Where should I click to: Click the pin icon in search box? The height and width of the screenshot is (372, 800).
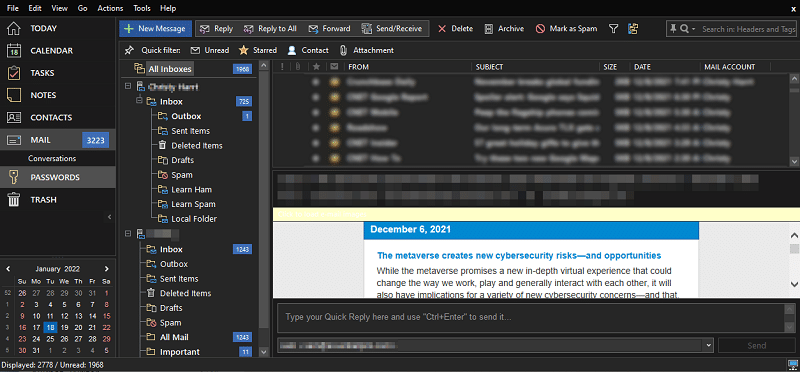673,29
